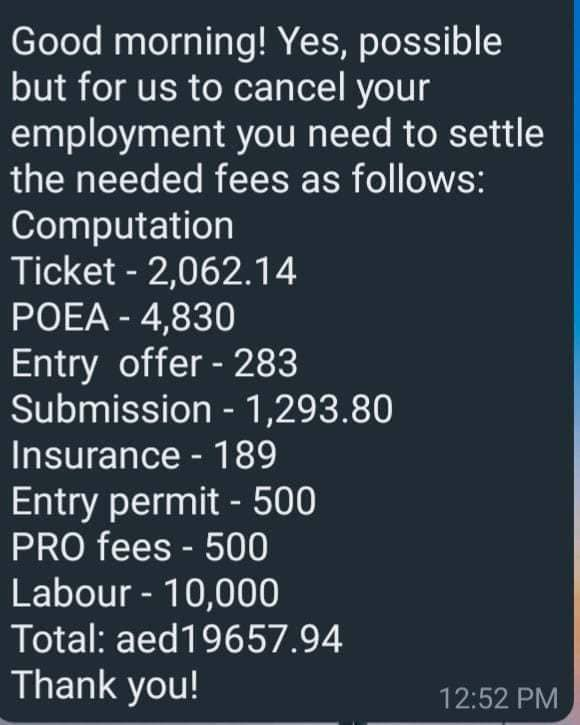The width and height of the screenshot is (580, 725).
Task: Click the 'Entry offer - 283' text
Action: pyautogui.click(x=154, y=365)
